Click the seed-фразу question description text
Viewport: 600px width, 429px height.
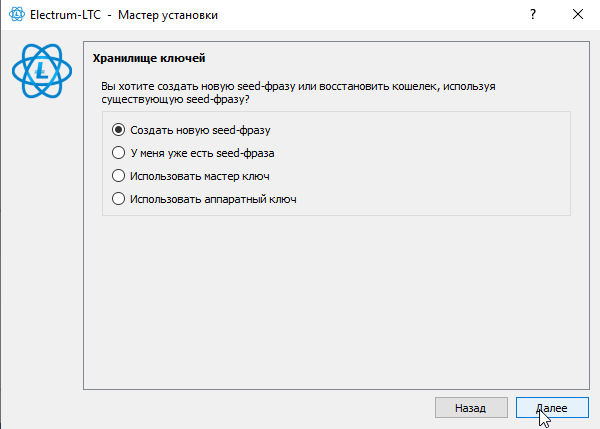298,93
